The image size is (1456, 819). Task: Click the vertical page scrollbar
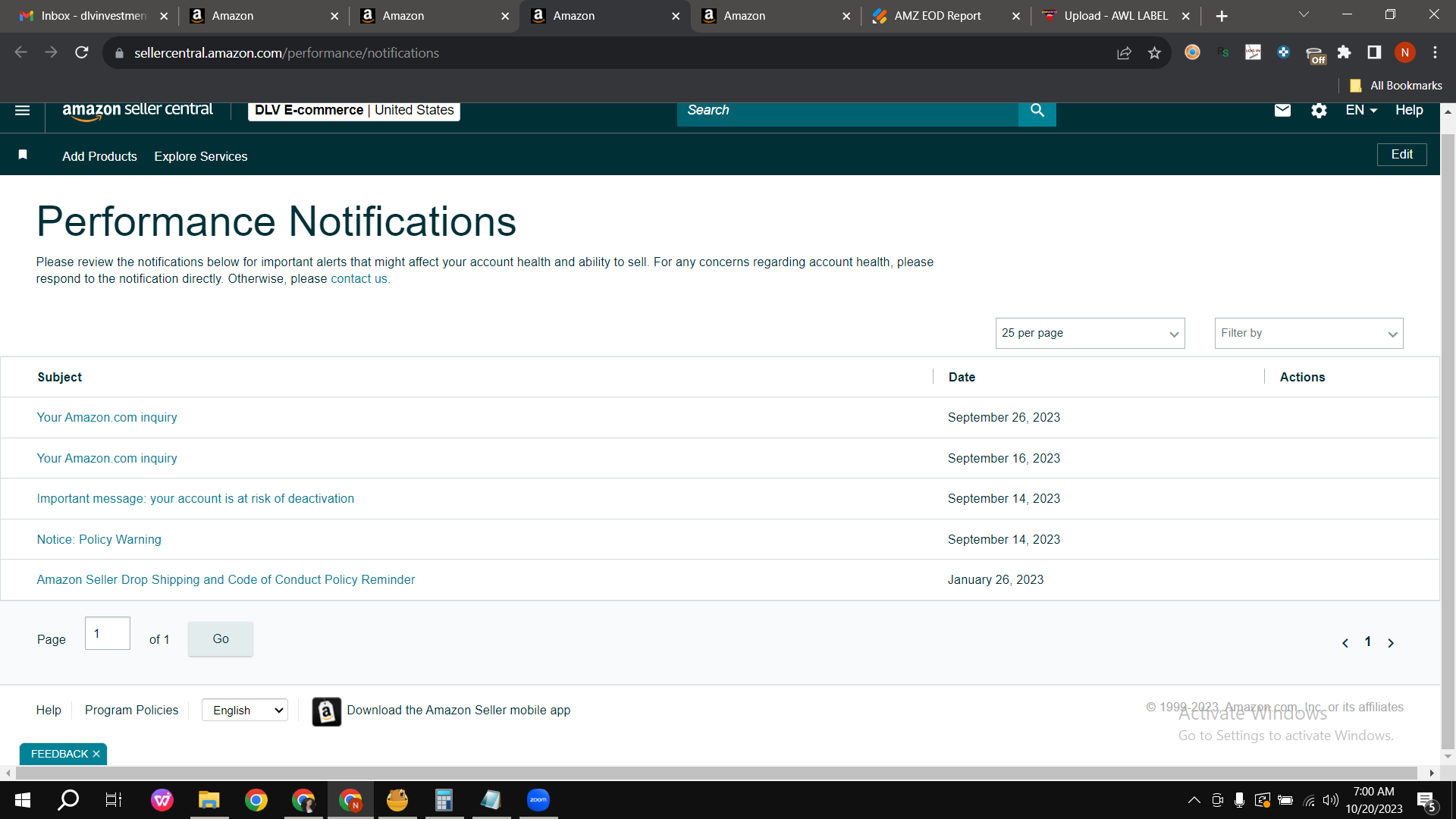pyautogui.click(x=1448, y=440)
